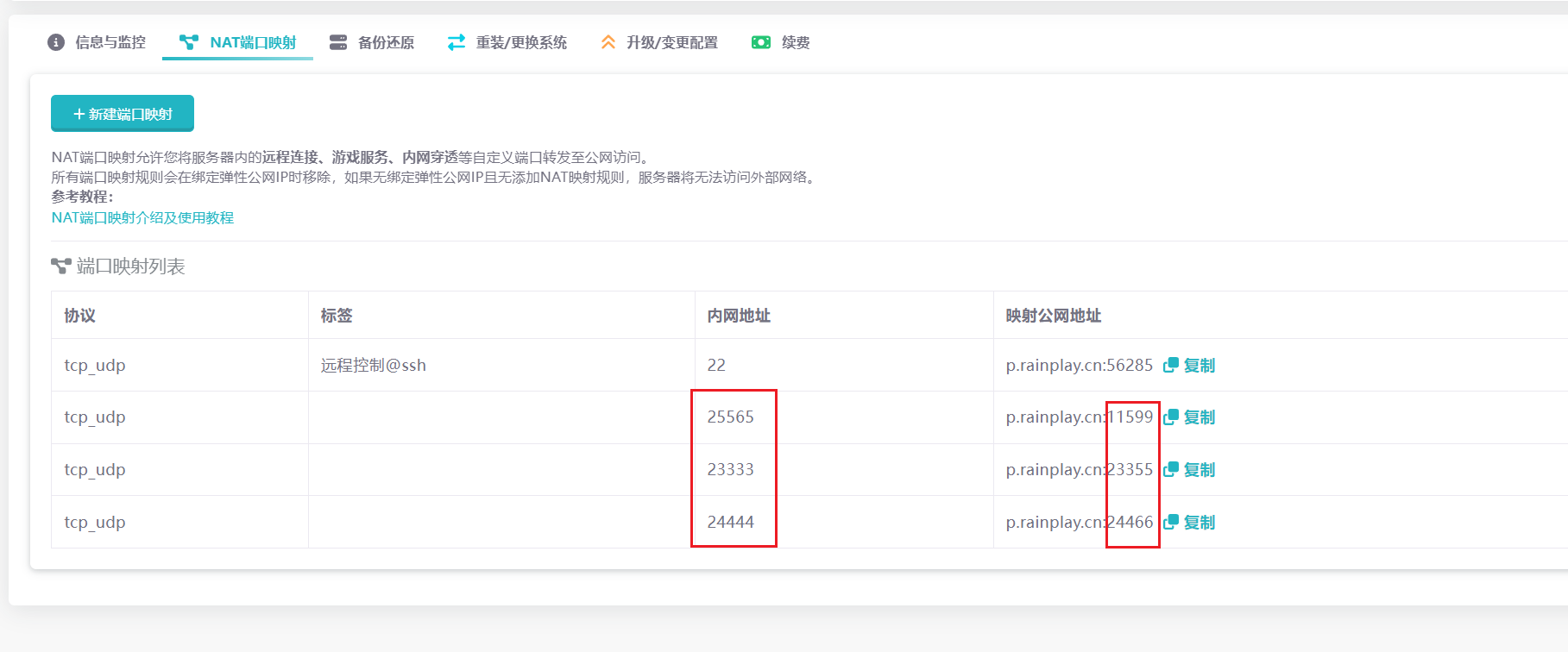Go to the 升级/变更配置 tab
Image resolution: width=1568 pixels, height=652 pixels.
click(x=671, y=42)
